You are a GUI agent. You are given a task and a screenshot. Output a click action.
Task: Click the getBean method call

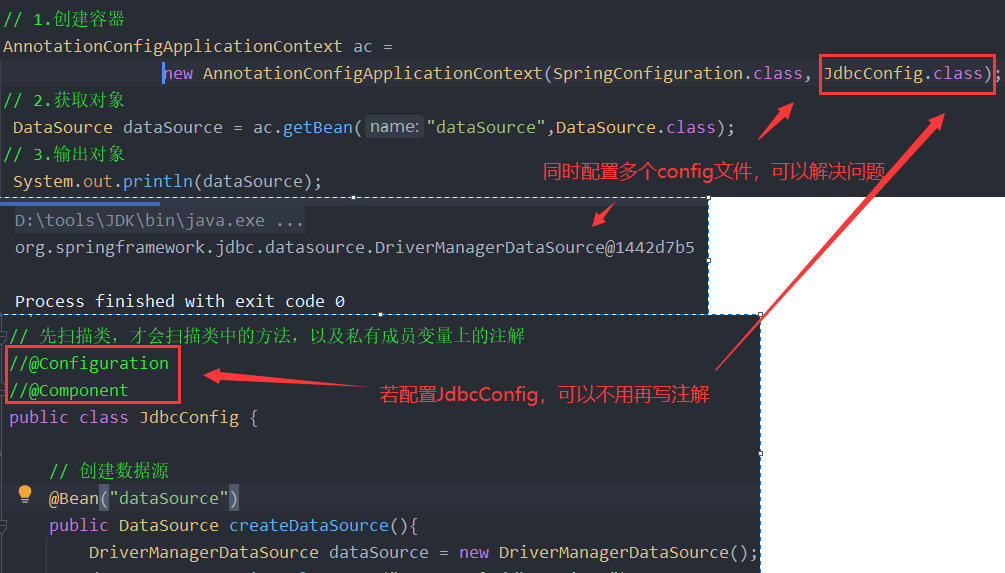point(317,128)
